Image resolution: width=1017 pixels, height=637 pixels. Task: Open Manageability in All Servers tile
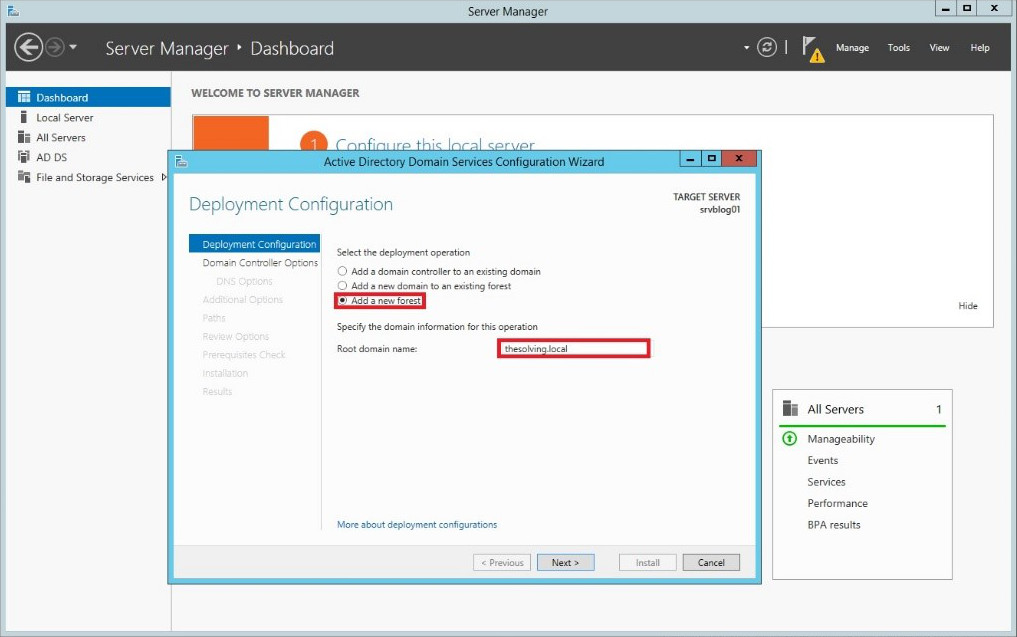(841, 439)
